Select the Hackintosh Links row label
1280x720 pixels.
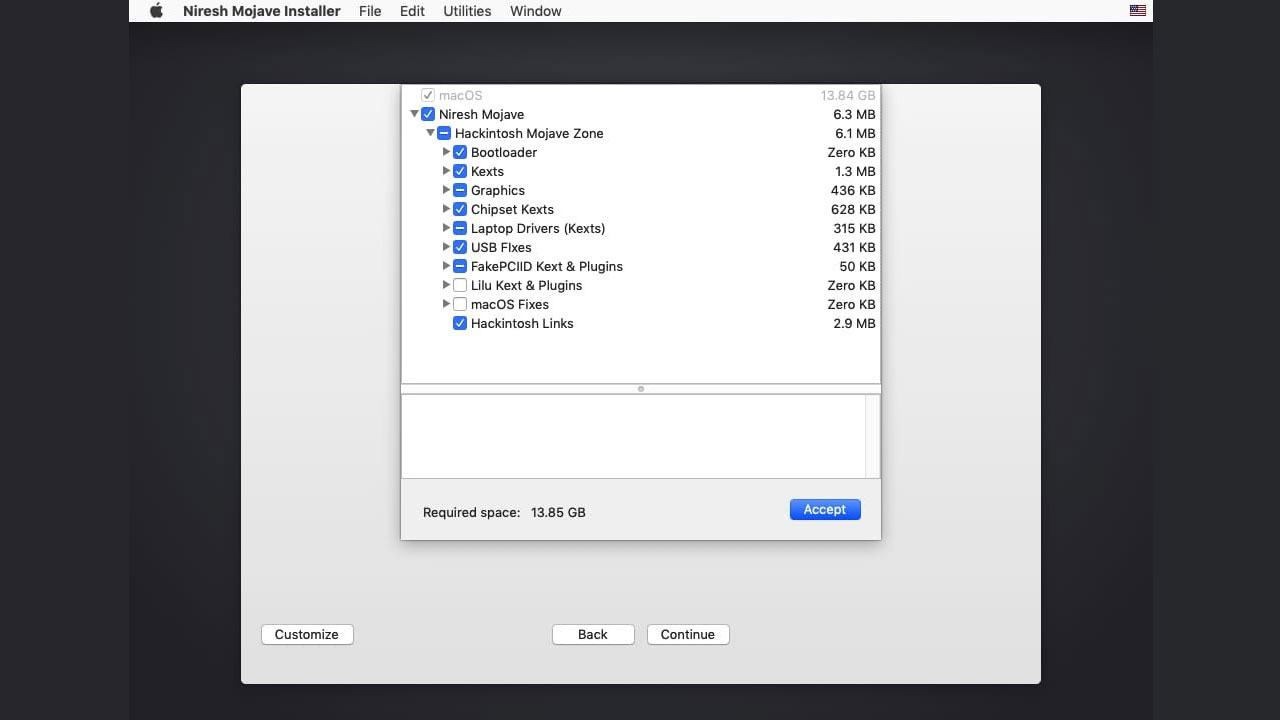coord(522,323)
